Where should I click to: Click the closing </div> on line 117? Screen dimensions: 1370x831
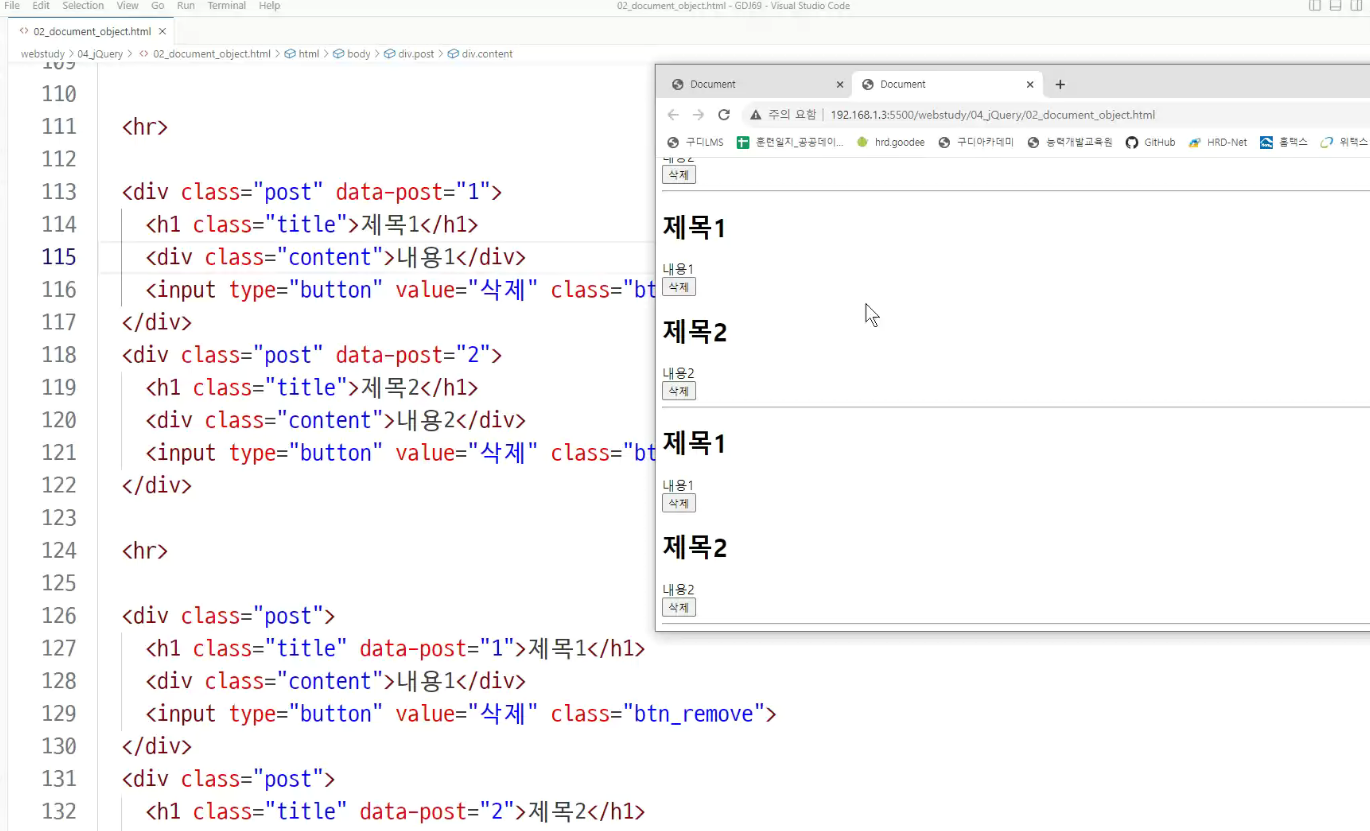click(x=157, y=322)
